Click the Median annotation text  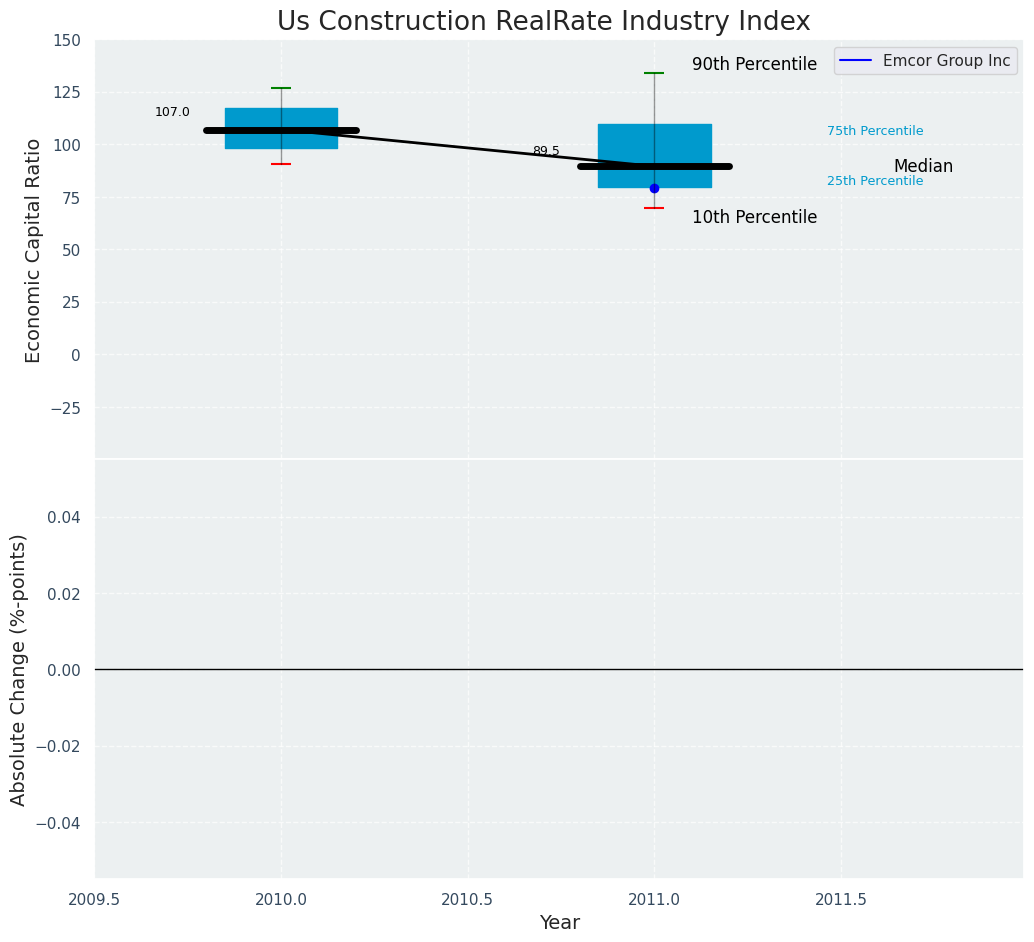(x=922, y=166)
